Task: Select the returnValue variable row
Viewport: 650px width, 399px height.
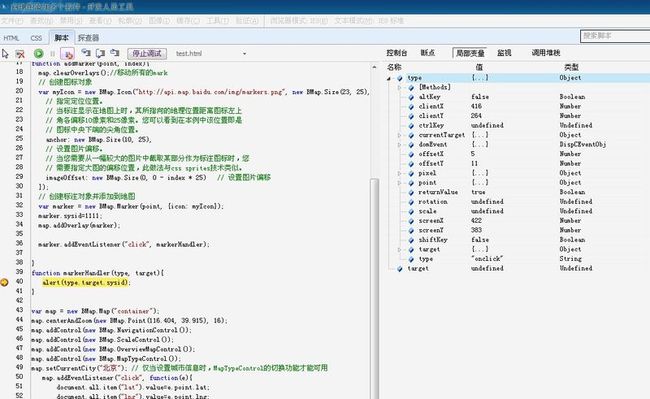Action: pyautogui.click(x=518, y=192)
